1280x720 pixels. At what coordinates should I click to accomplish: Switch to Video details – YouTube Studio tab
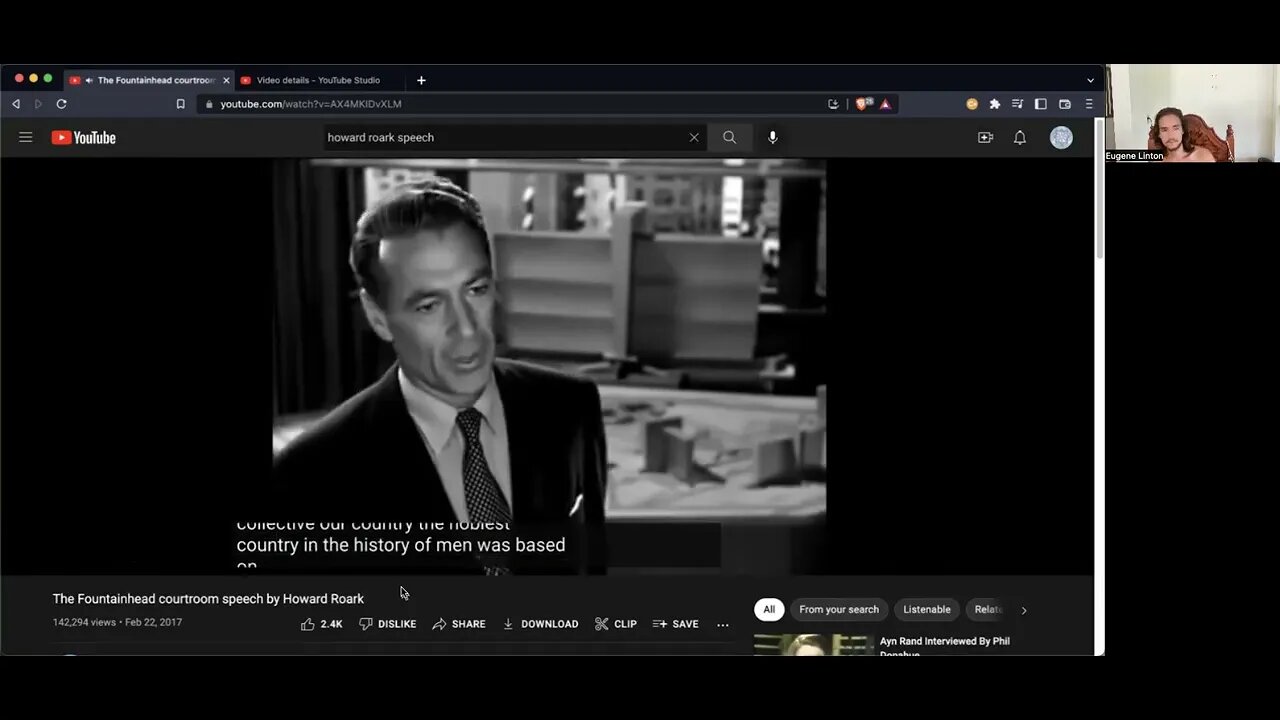coord(318,80)
